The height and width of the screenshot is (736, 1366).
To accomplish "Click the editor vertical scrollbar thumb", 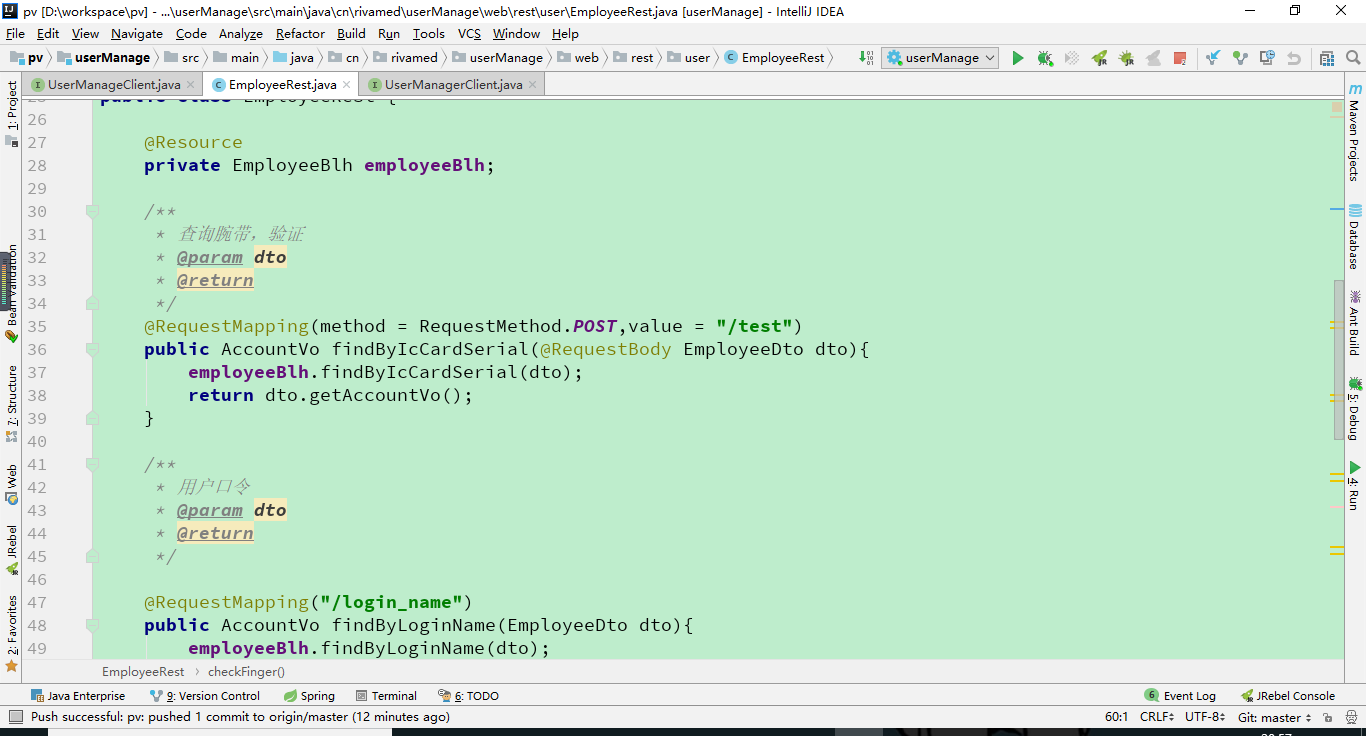I will pyautogui.click(x=1339, y=360).
